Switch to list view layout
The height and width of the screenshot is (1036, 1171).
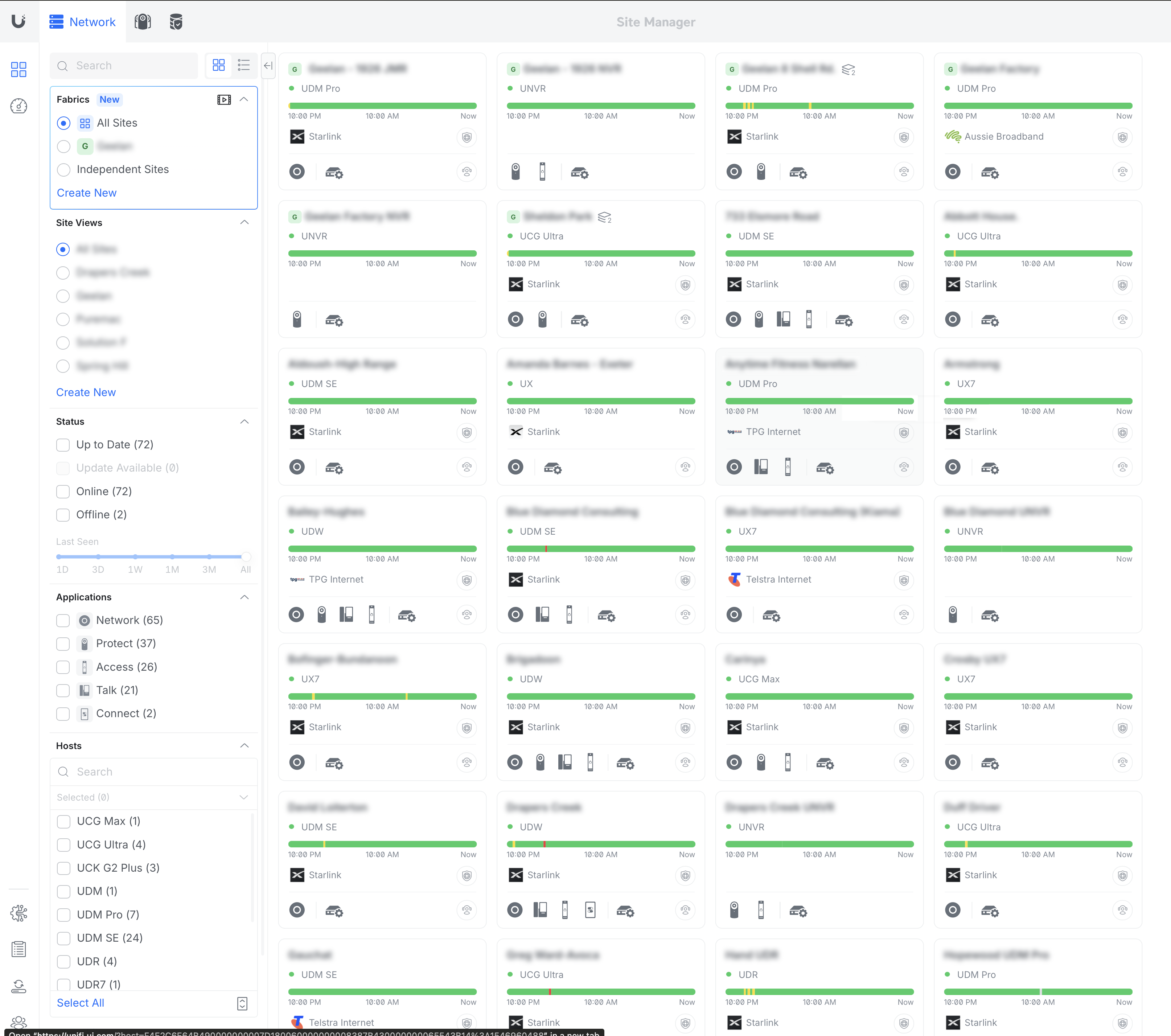(243, 65)
